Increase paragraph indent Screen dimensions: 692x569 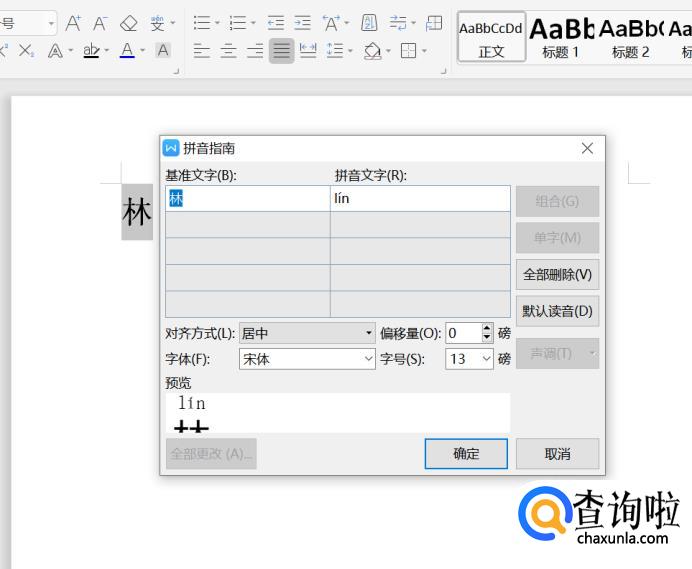click(303, 23)
